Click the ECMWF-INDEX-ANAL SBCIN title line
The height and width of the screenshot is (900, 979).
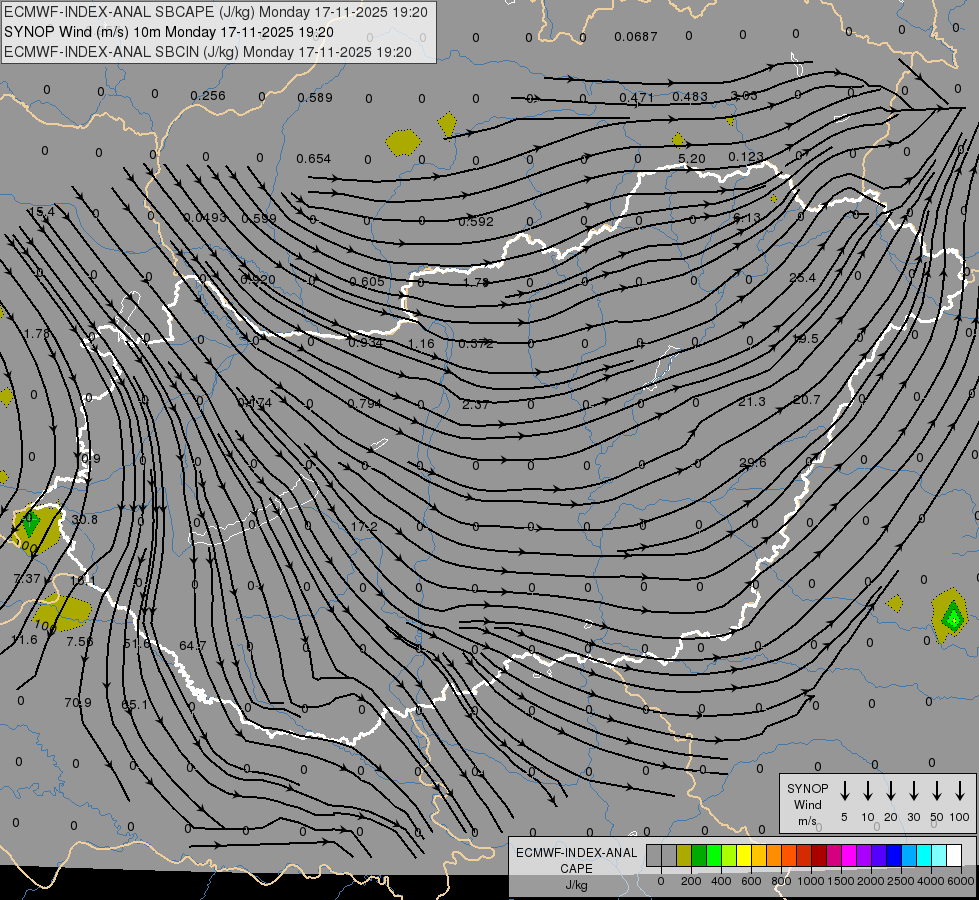coord(208,52)
